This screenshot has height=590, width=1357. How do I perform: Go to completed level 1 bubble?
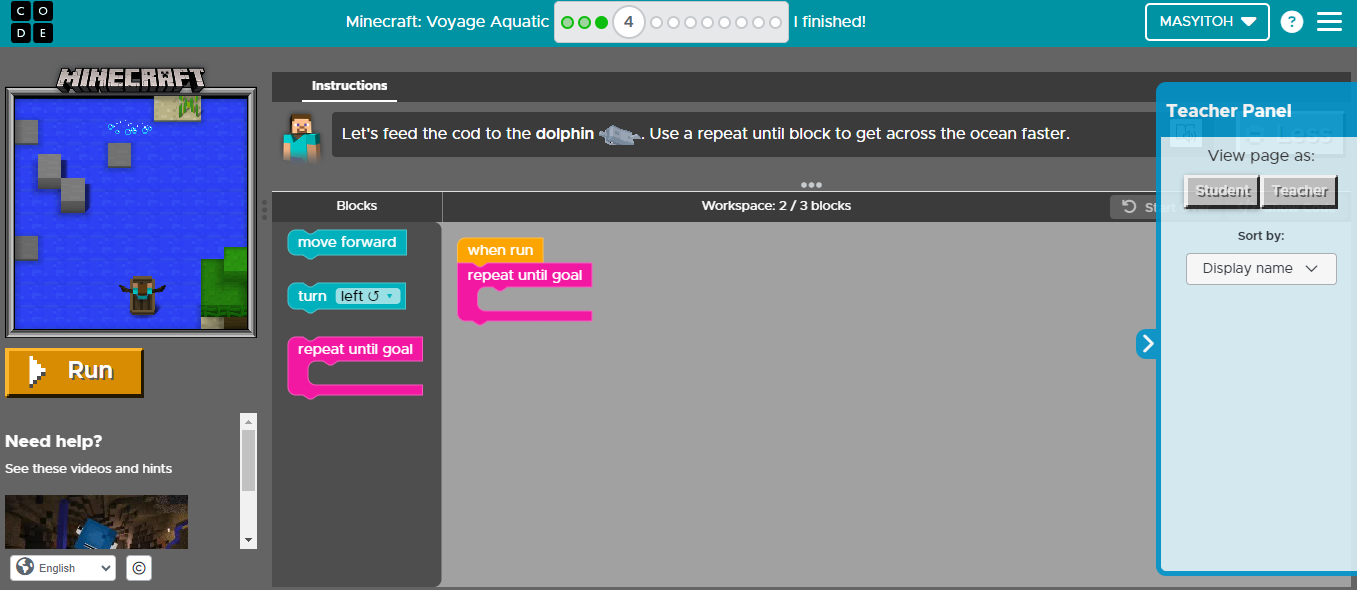pyautogui.click(x=568, y=22)
